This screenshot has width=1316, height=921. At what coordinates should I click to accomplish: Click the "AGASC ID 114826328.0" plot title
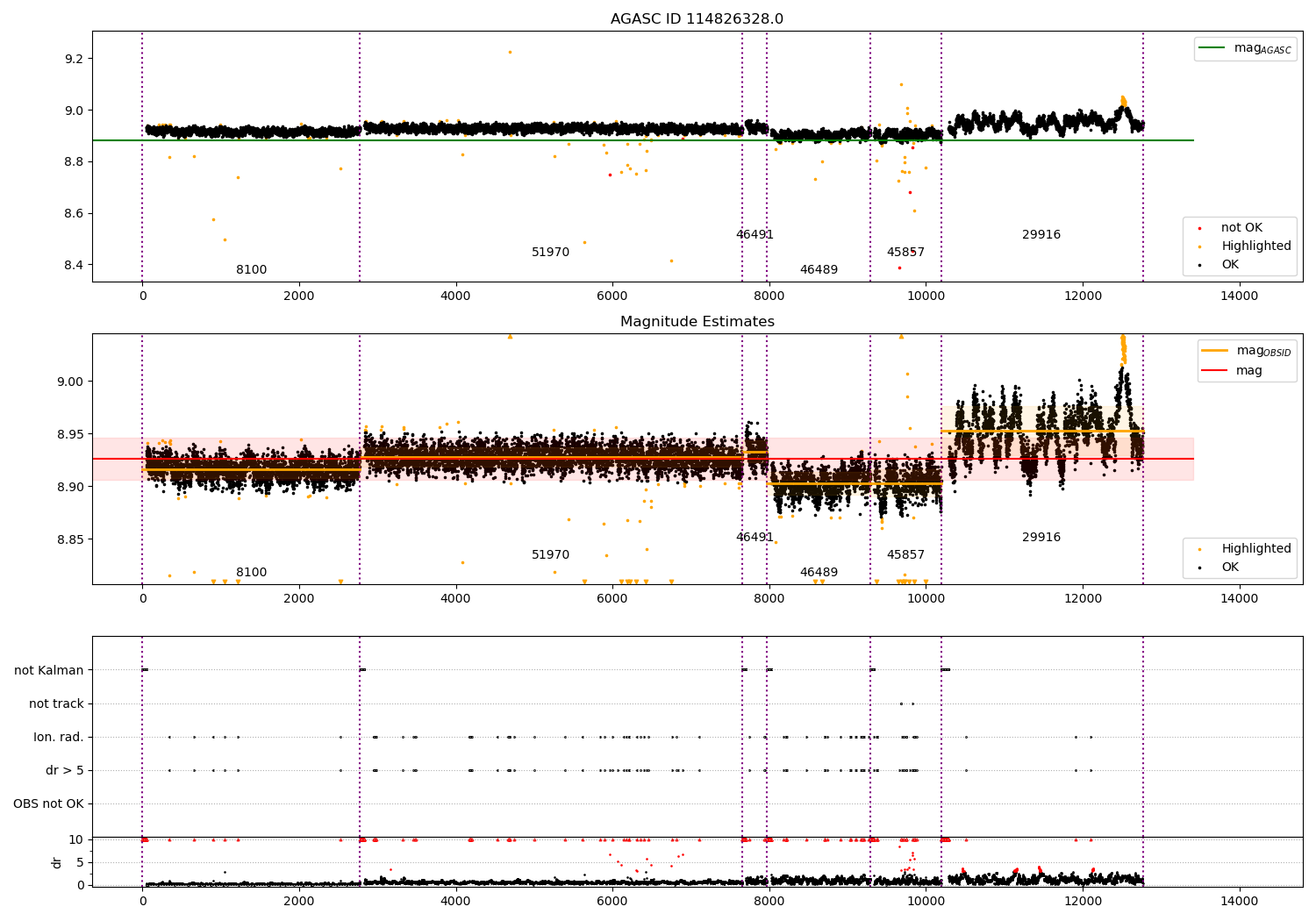[x=697, y=19]
